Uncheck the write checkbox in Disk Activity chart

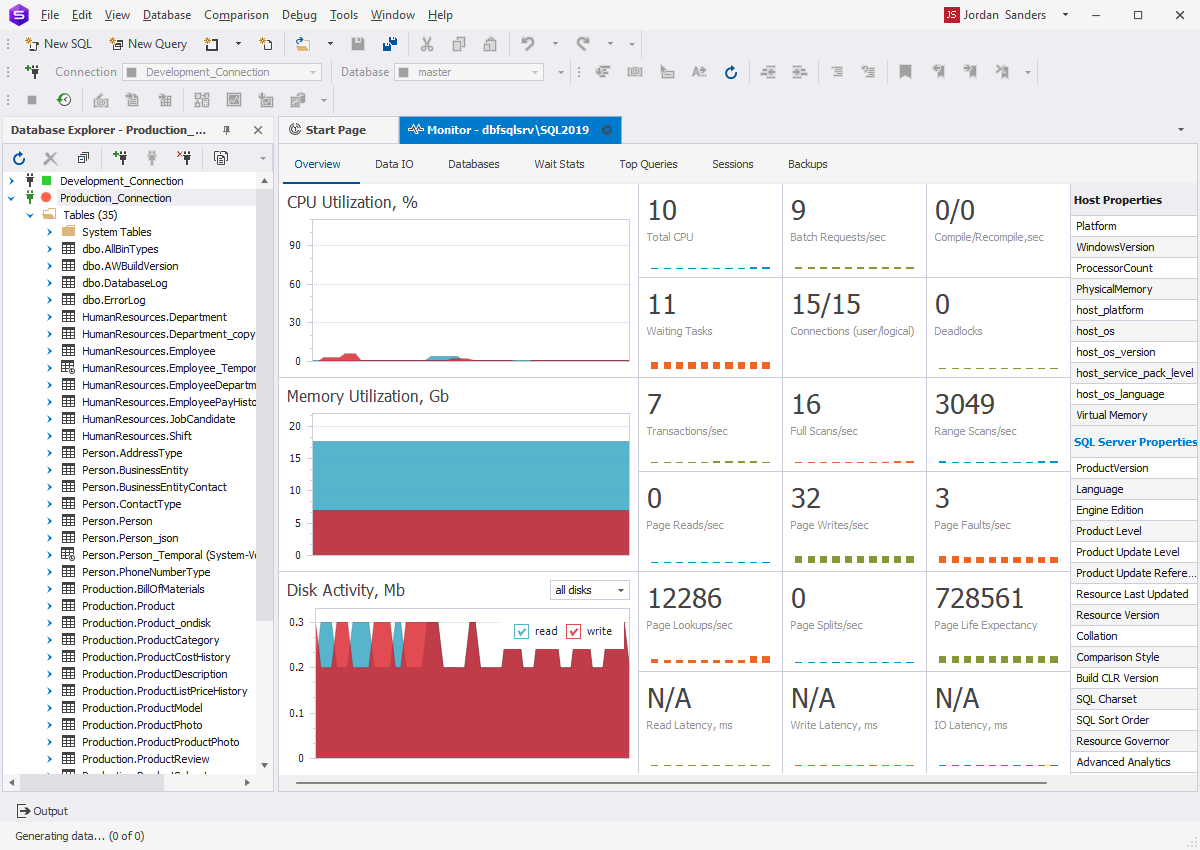tap(573, 631)
